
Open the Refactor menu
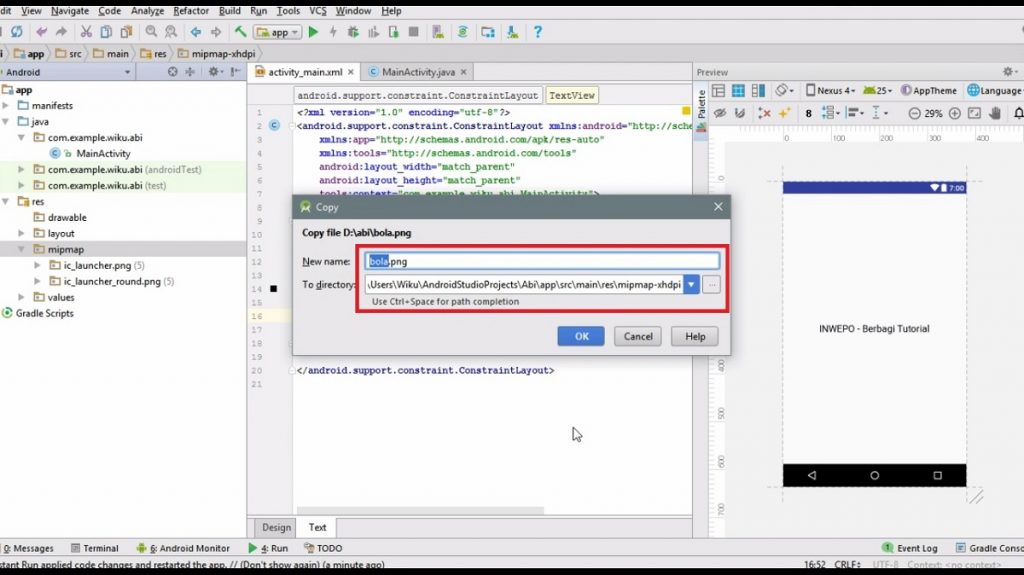191,10
